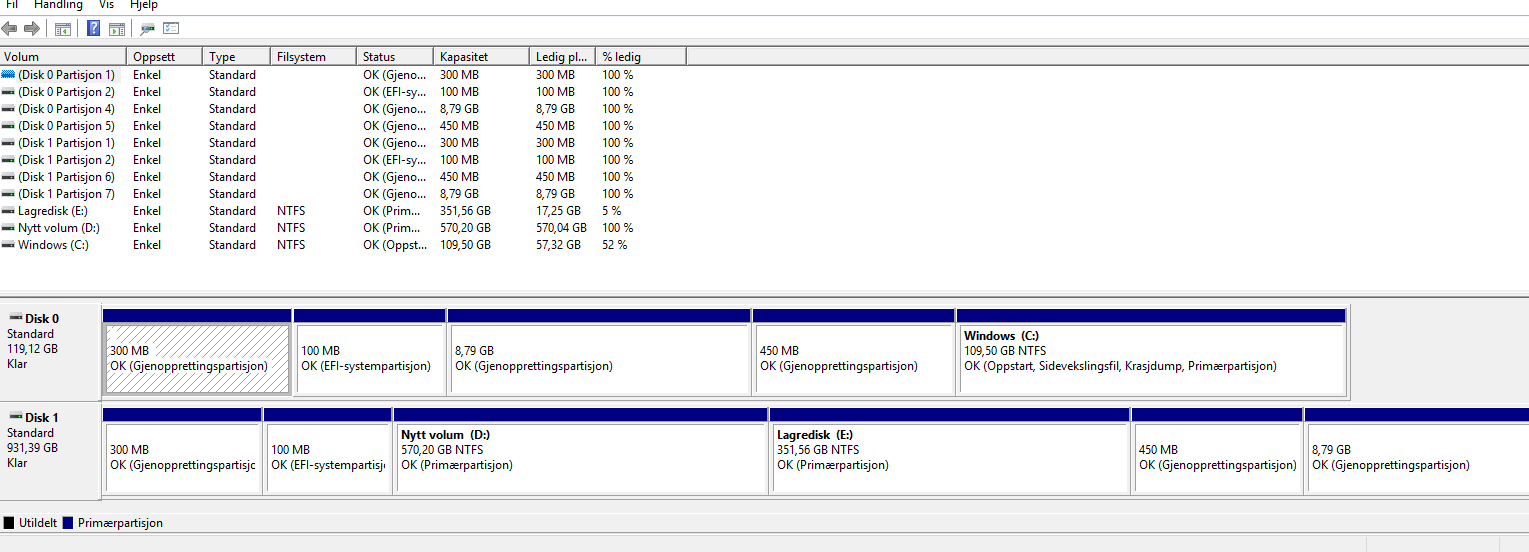The height and width of the screenshot is (552, 1529).
Task: Click the disk icon next to Disk 0 label
Action: 15,318
